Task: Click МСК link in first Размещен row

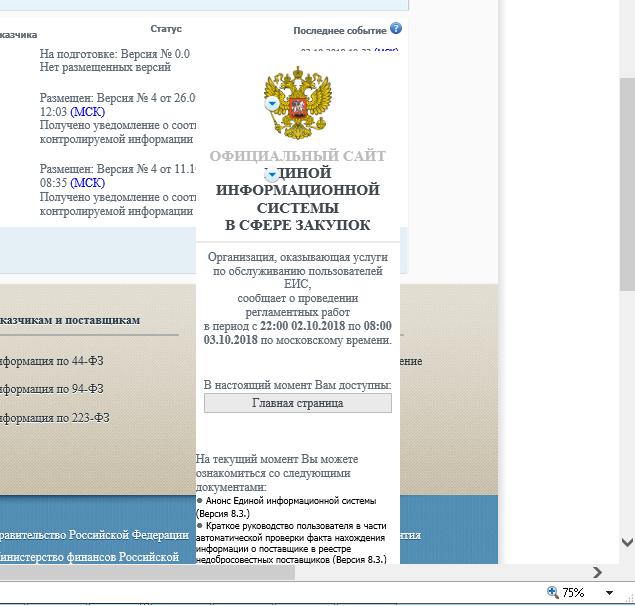Action: click(x=87, y=112)
